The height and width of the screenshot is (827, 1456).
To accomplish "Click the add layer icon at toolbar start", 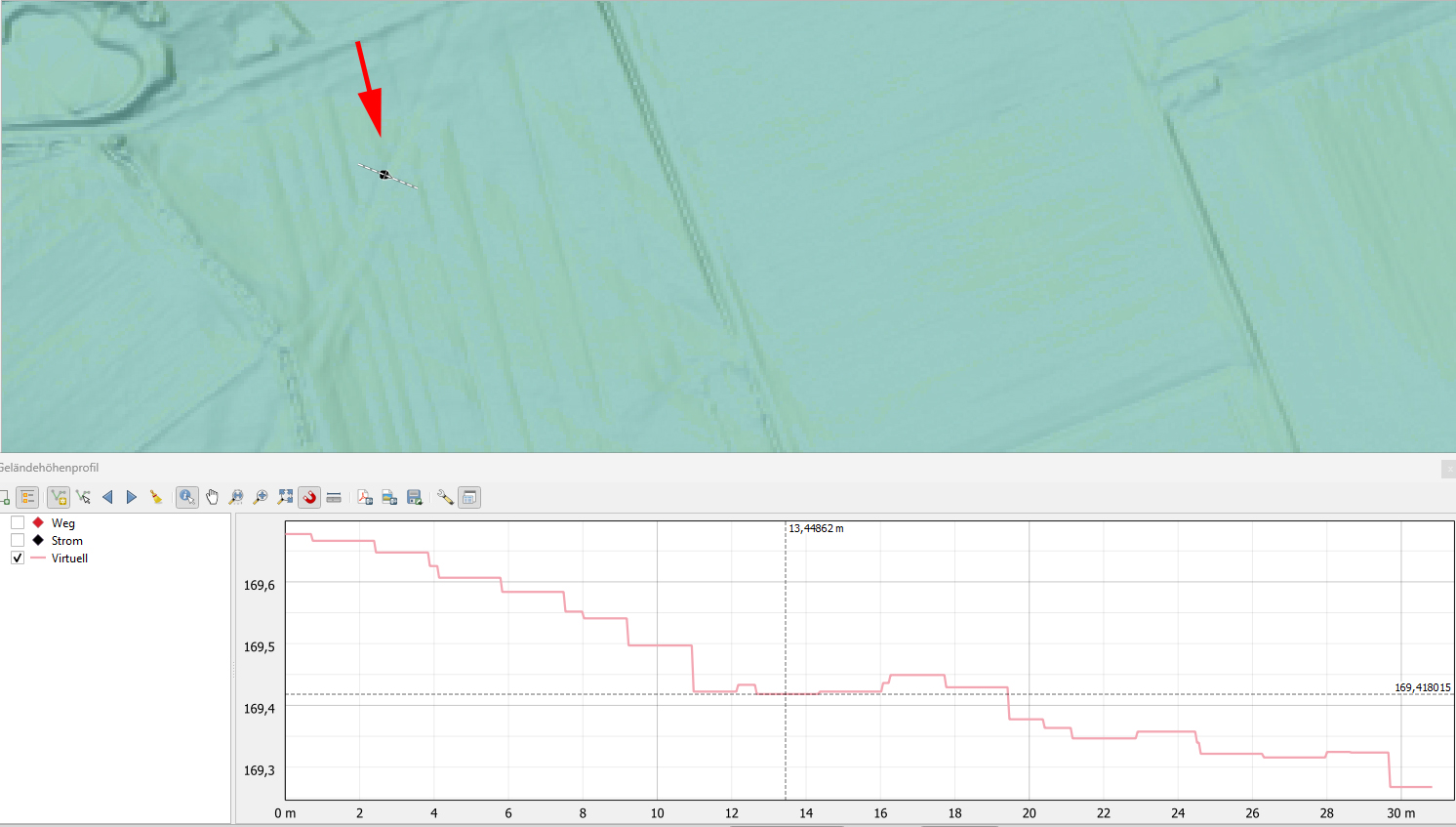I will [4, 497].
